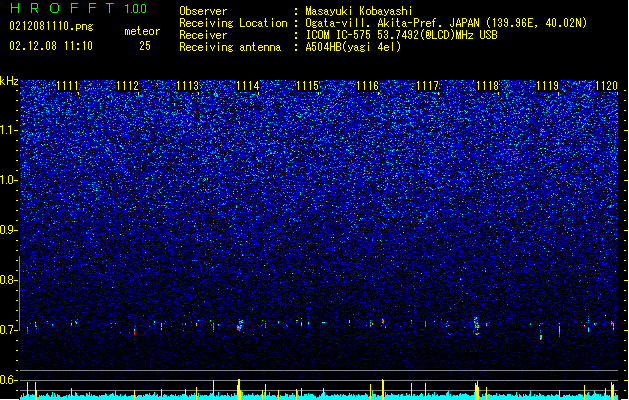Click time marker 1112
Viewport: 629px width, 400px height.
point(128,86)
